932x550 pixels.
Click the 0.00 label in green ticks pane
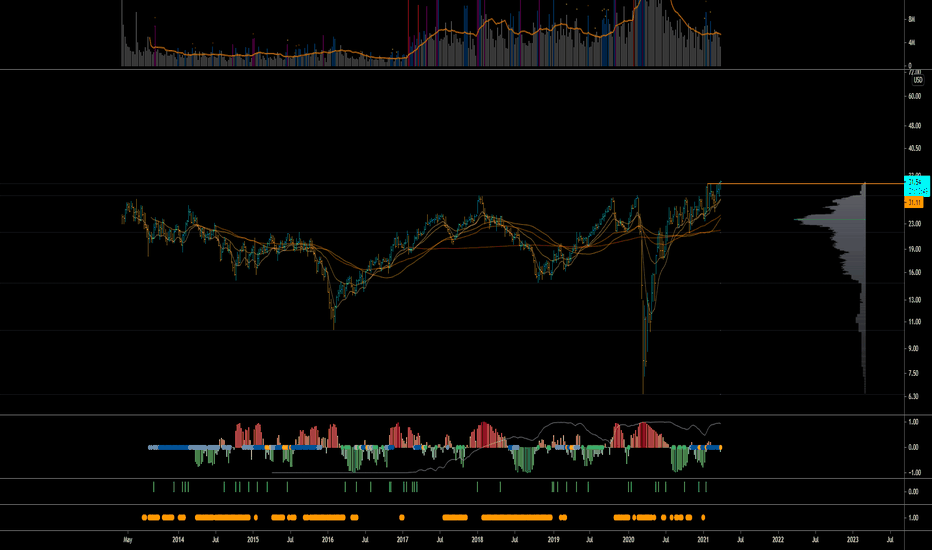click(914, 492)
